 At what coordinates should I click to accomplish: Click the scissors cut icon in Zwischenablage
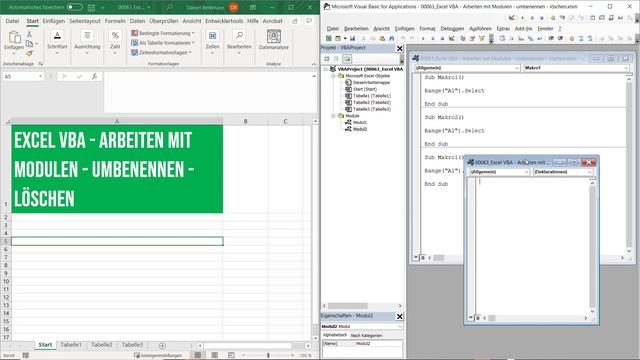pos(29,34)
